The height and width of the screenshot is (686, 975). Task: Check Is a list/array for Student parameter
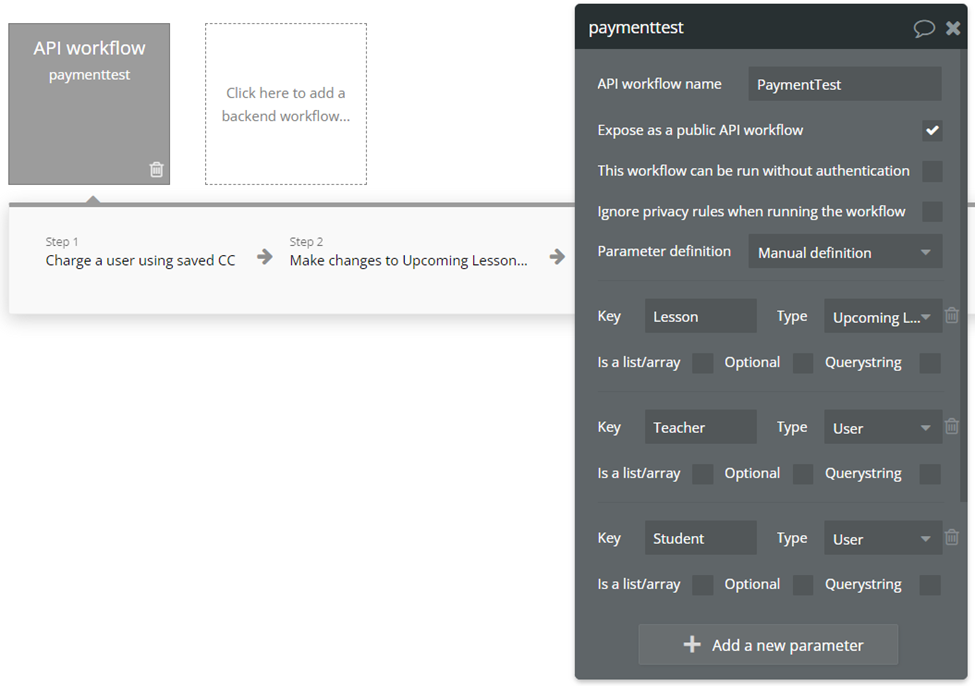click(703, 585)
